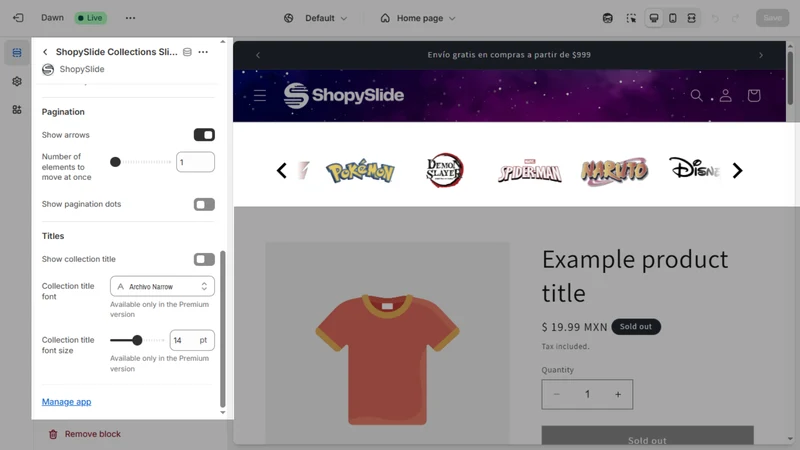Image resolution: width=800 pixels, height=450 pixels.
Task: Select the Demon Slayer collection logo
Action: [445, 170]
